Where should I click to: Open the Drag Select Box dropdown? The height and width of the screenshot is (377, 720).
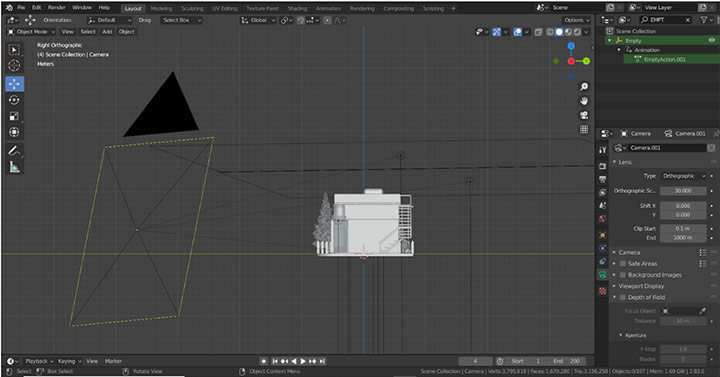(x=181, y=20)
